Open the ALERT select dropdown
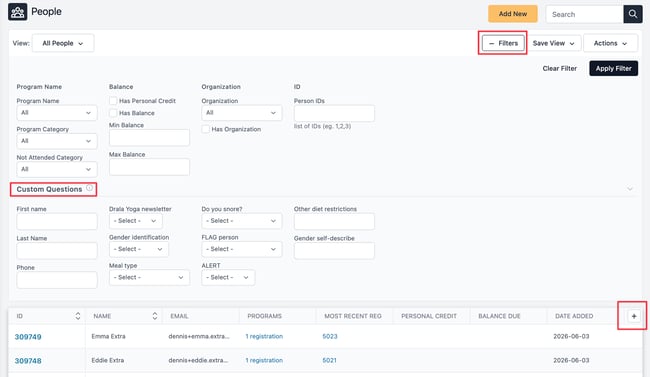650x377 pixels. 228,277
